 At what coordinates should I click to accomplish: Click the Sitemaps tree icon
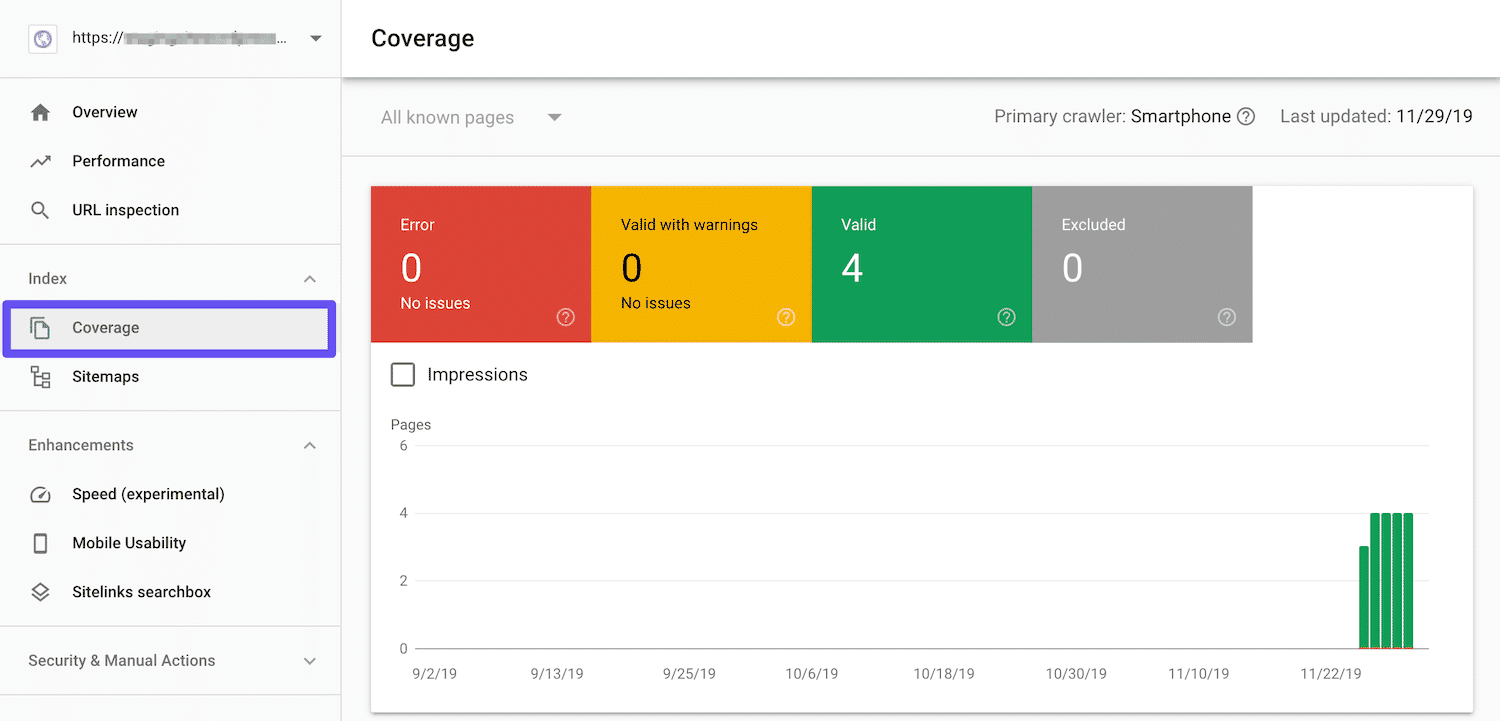click(x=40, y=377)
